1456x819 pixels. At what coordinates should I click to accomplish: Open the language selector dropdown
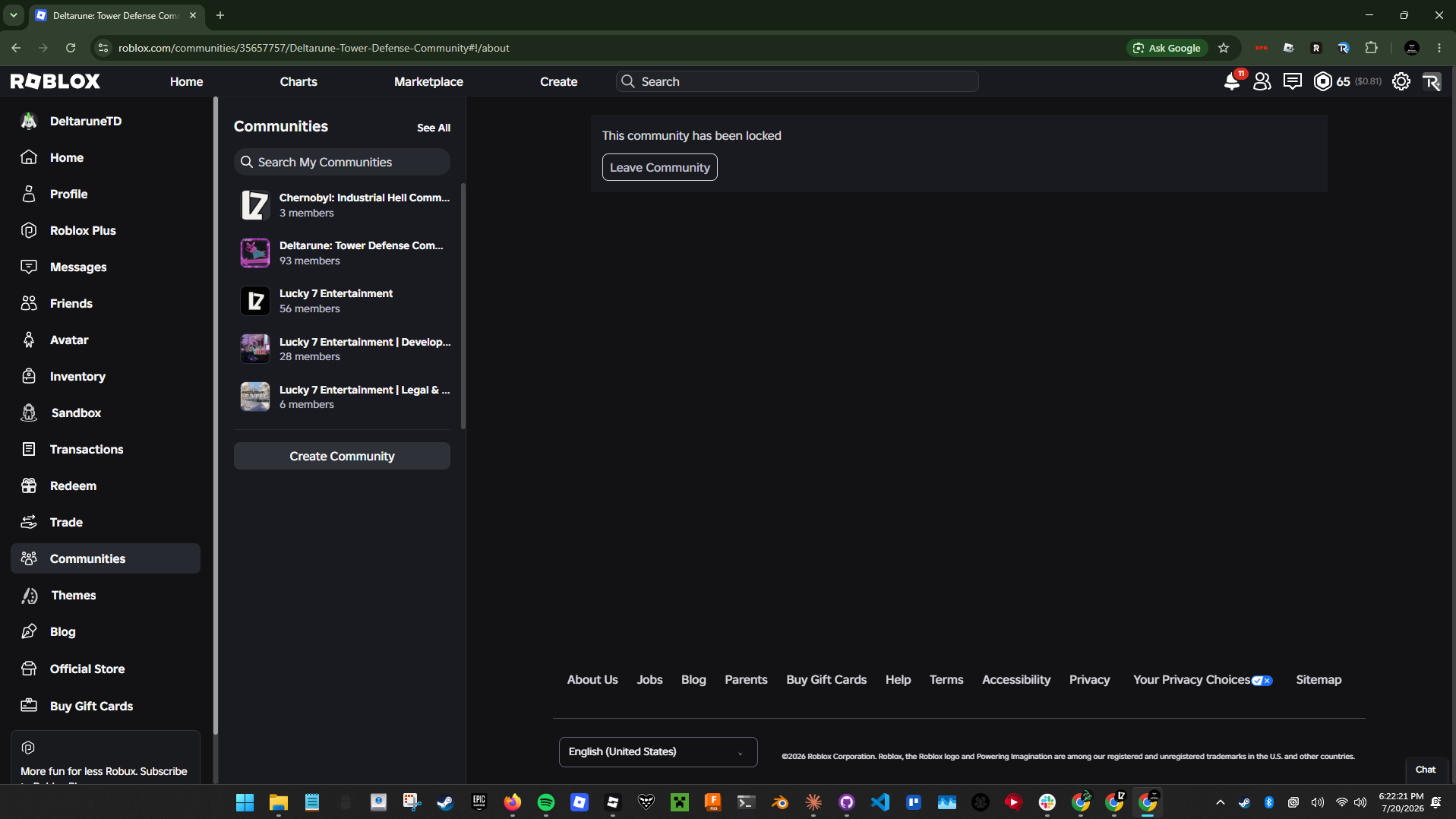tap(658, 752)
